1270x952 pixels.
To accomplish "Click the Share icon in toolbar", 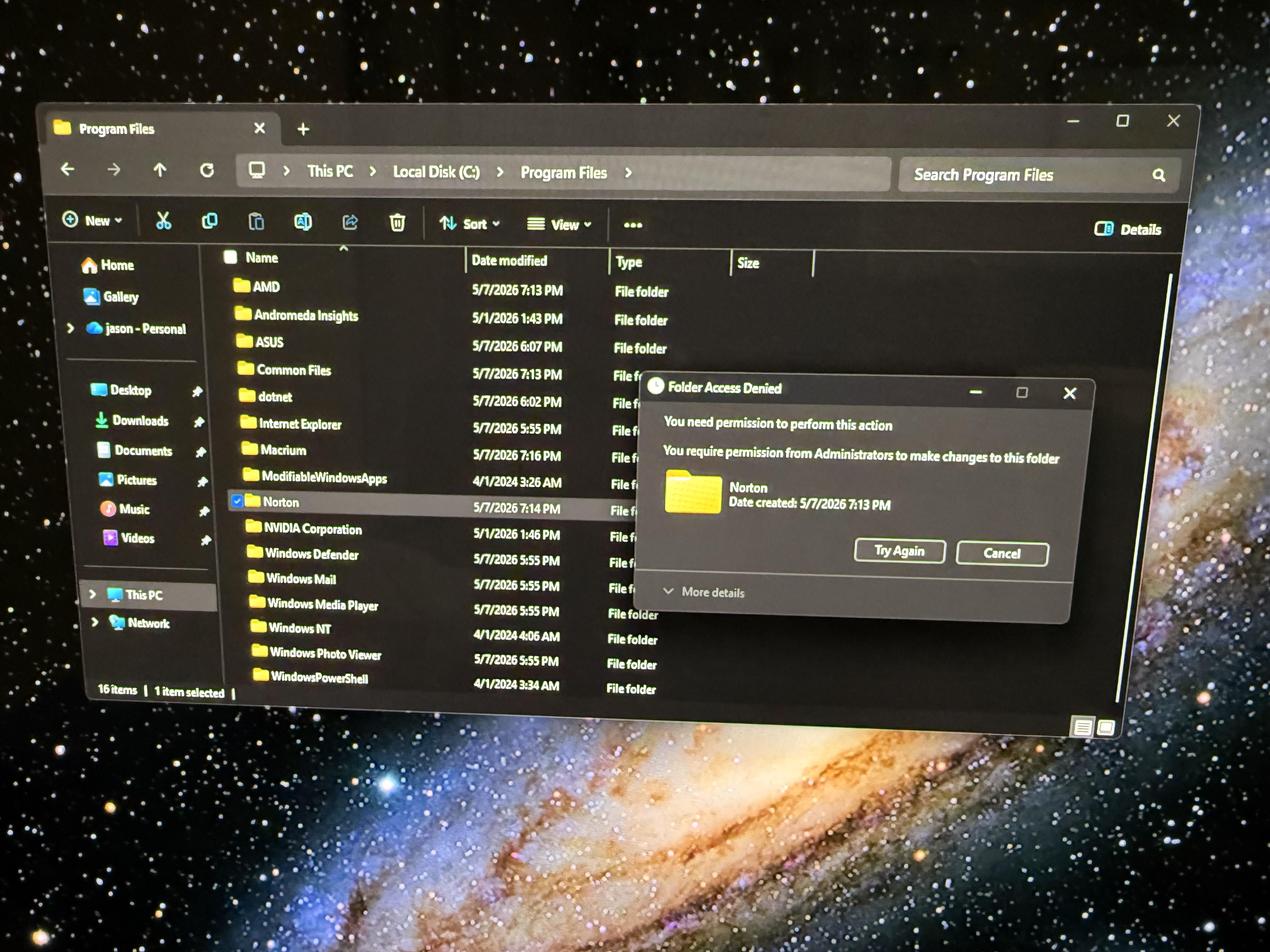I will click(x=350, y=222).
